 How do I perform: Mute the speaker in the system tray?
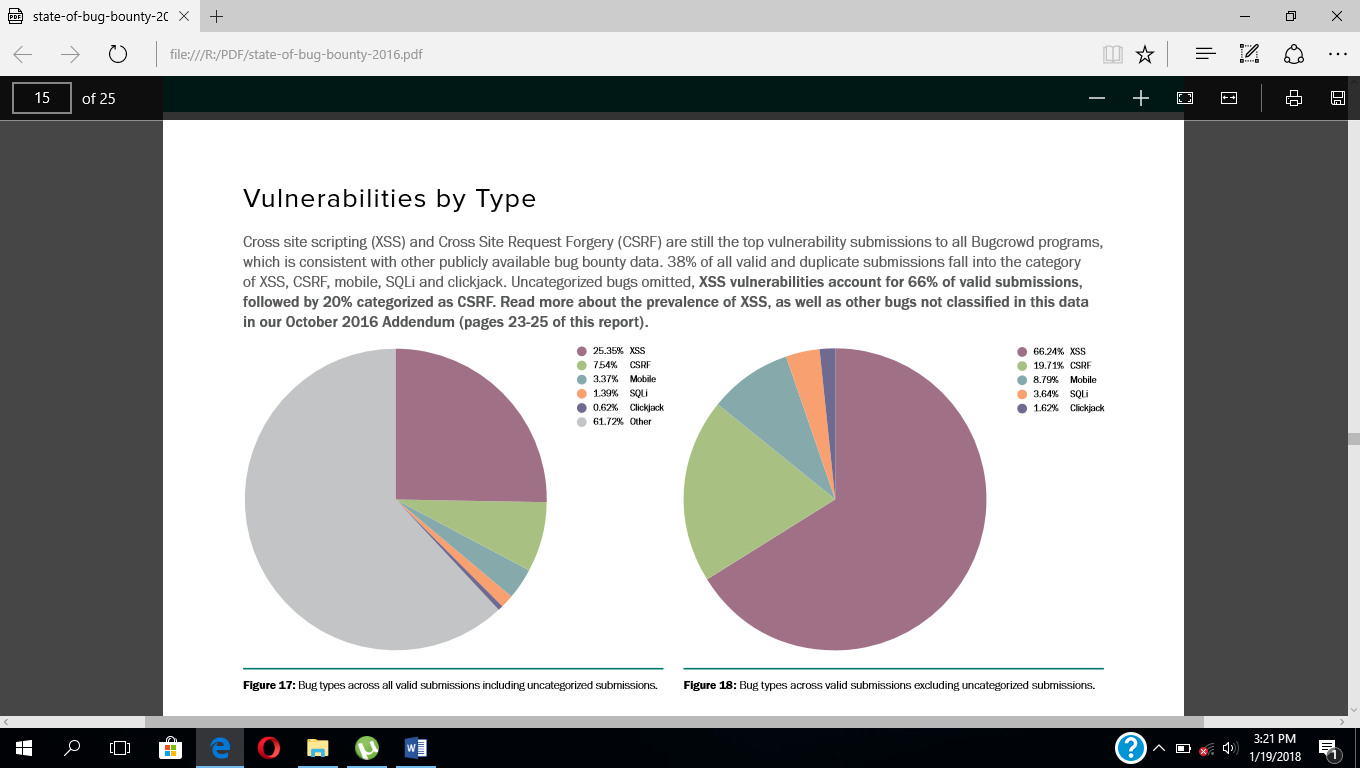tap(1227, 748)
